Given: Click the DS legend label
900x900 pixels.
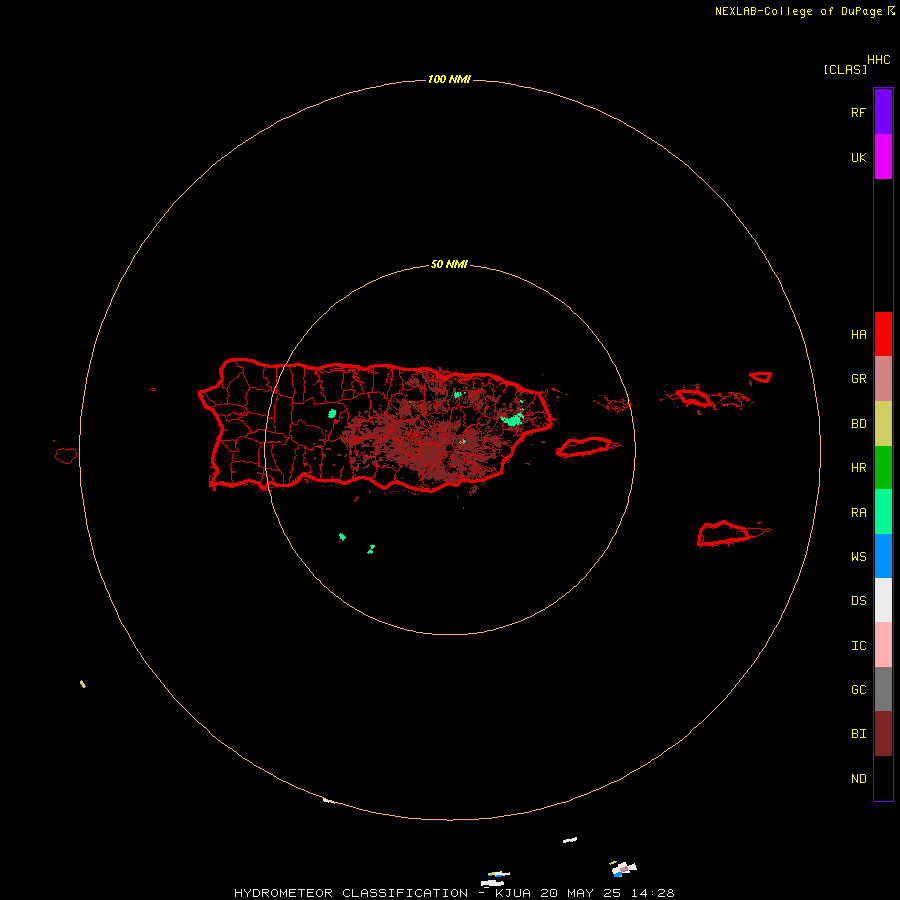Looking at the screenshot, I should (x=858, y=601).
